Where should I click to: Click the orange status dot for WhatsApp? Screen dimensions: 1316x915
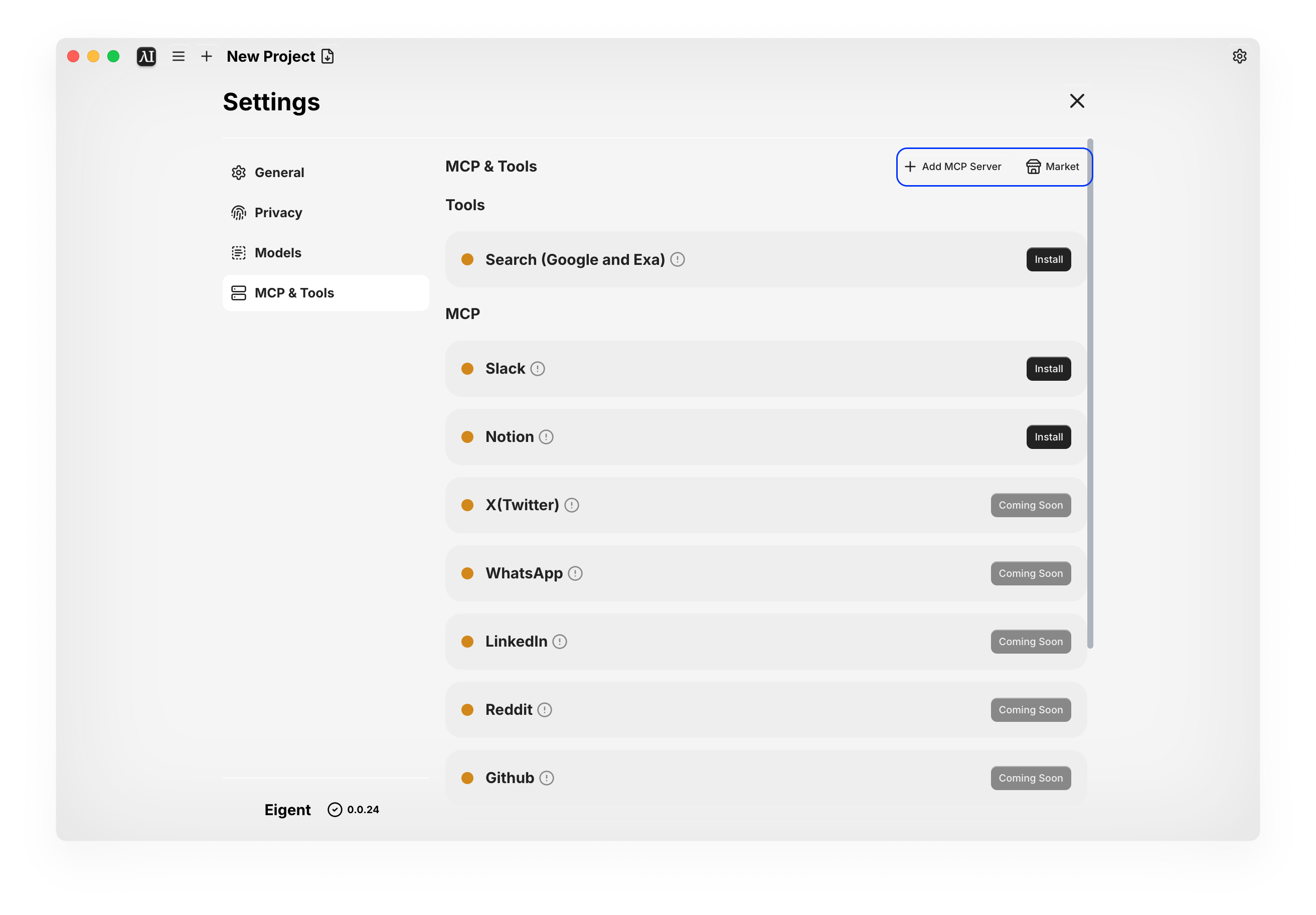pos(467,573)
